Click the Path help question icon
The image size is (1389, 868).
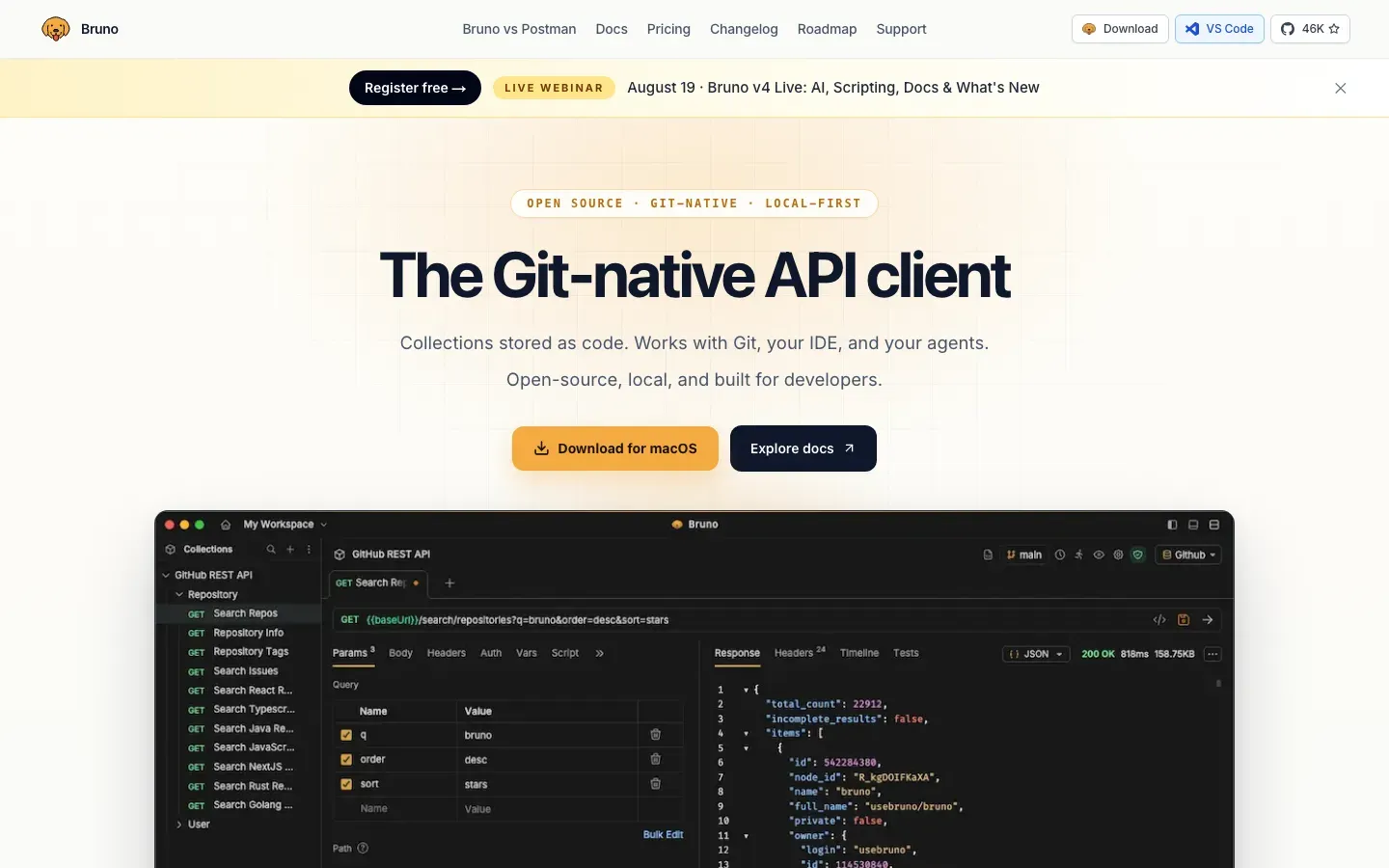pos(363,849)
